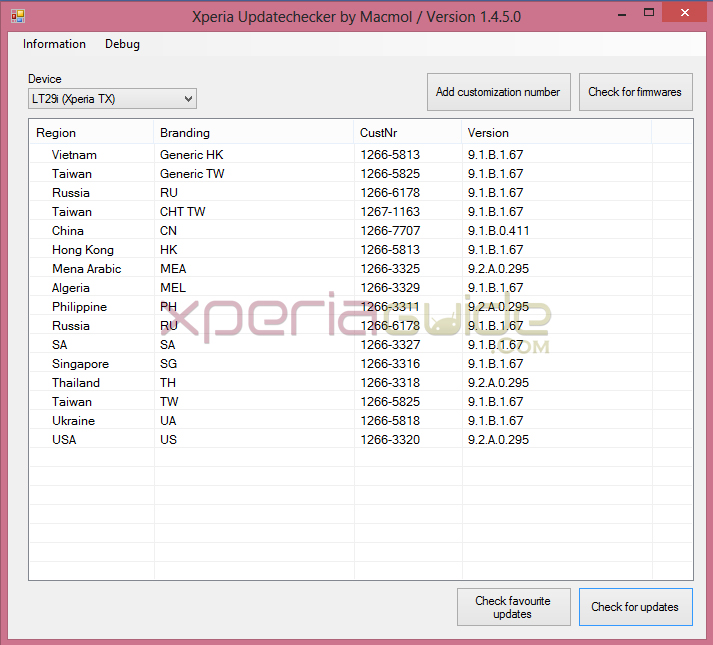This screenshot has width=713, height=645.
Task: Expand the Device dropdown LT29i (Xperia TX)
Action: coord(112,99)
